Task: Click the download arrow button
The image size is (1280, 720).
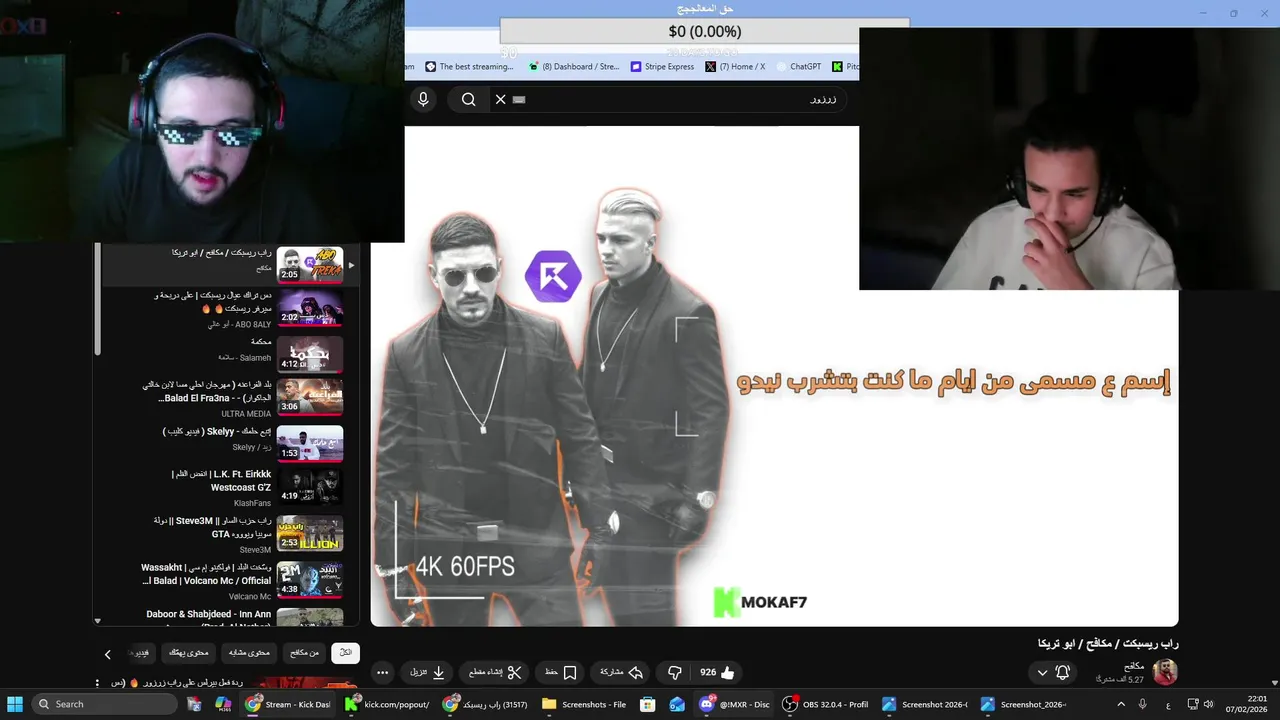Action: 428,673
